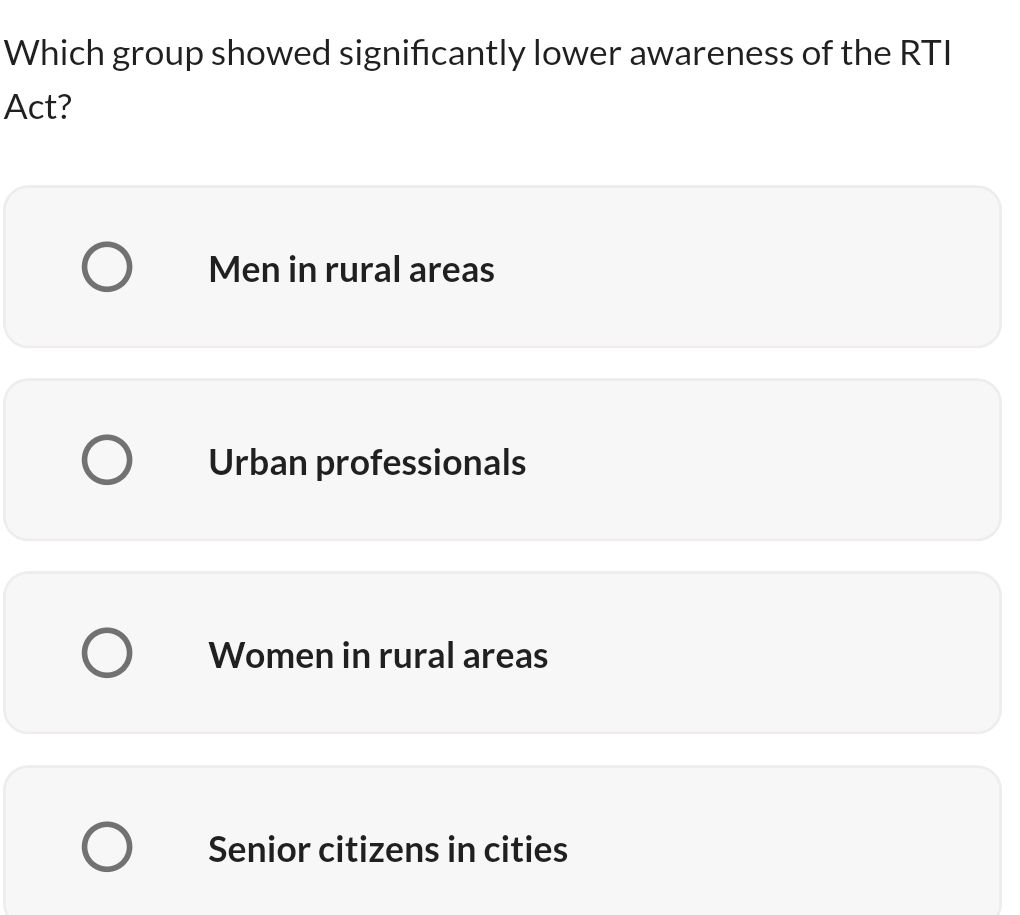Click the 'Women in rural areas' label text

click(377, 654)
